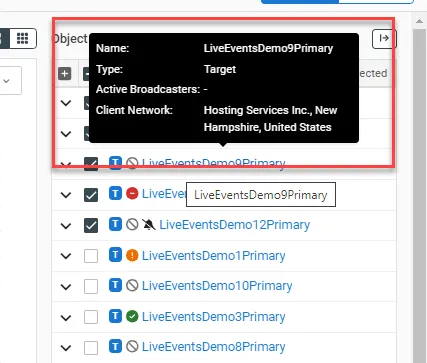The image size is (427, 363).
Task: Click the 'Target' type value in tooltip
Action: [220, 69]
